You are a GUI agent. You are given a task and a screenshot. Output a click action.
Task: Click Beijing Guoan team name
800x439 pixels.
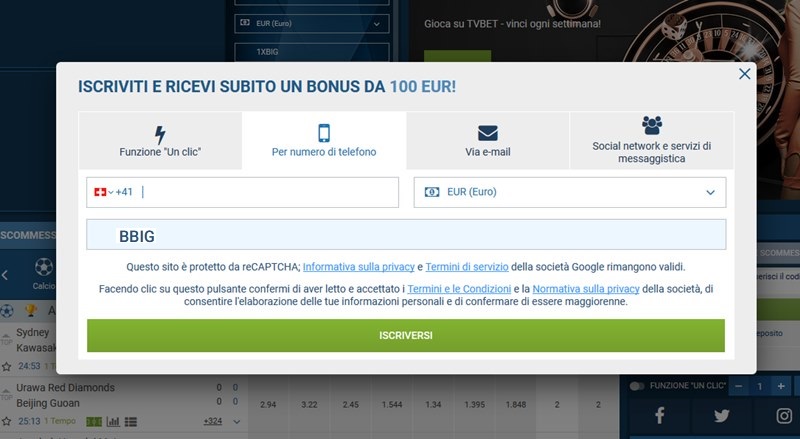pyautogui.click(x=48, y=403)
